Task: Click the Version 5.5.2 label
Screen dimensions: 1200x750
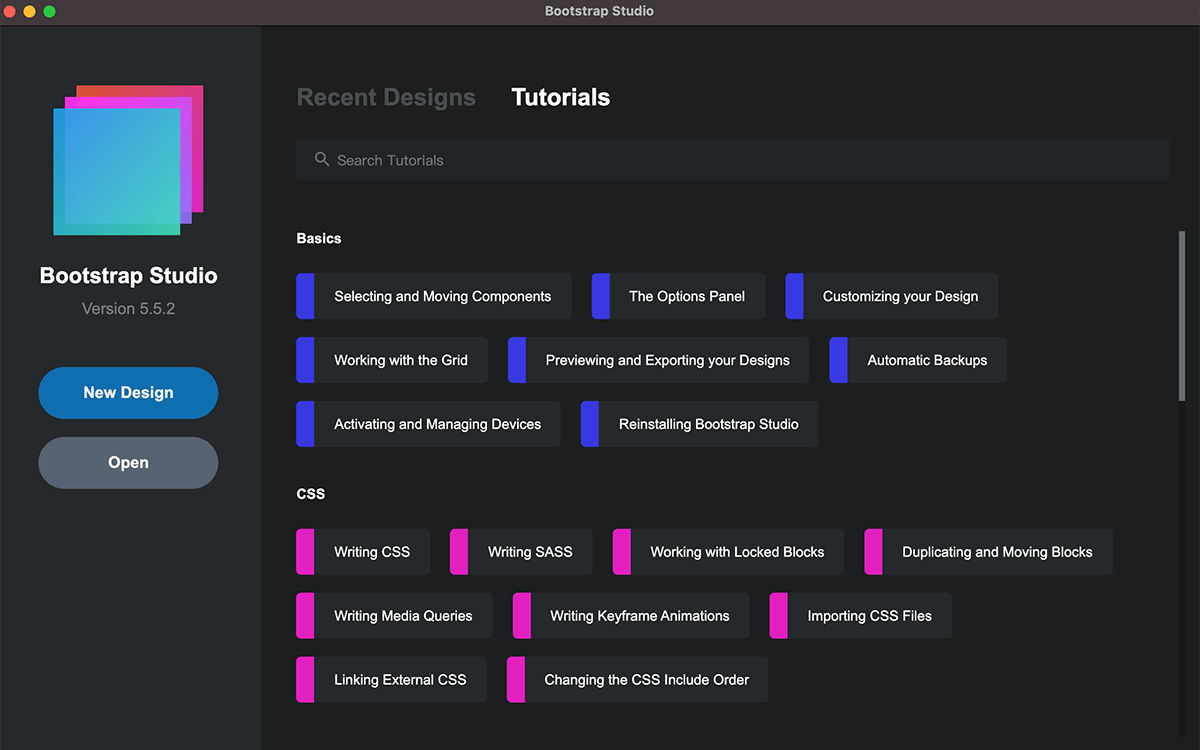Action: click(x=128, y=308)
